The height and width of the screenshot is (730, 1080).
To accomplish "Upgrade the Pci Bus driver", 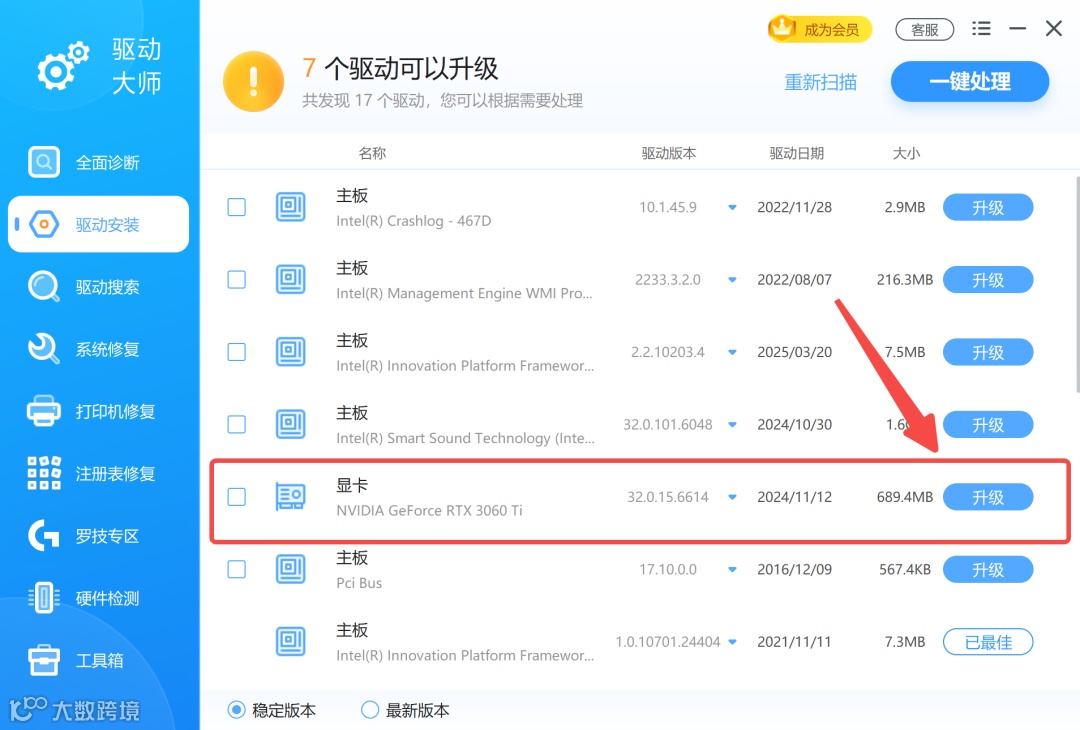I will click(x=988, y=570).
